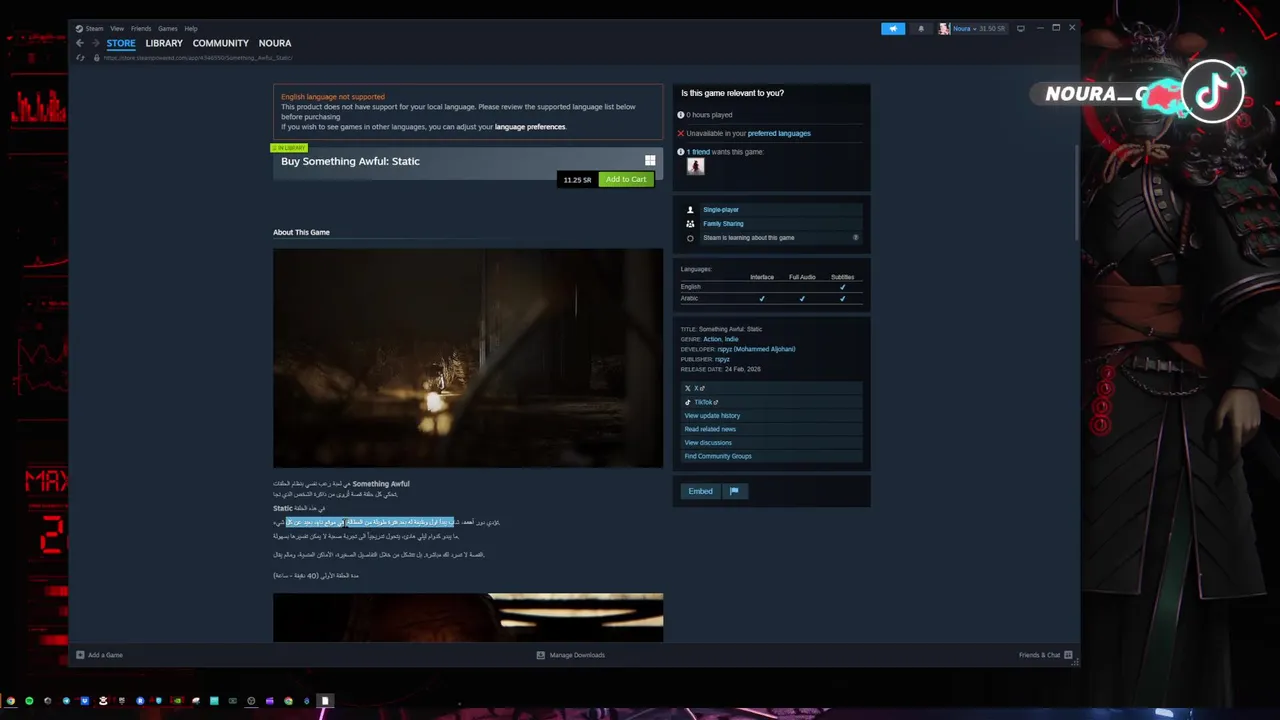Open Steam notifications bell
This screenshot has width=1280, height=720.
921,28
